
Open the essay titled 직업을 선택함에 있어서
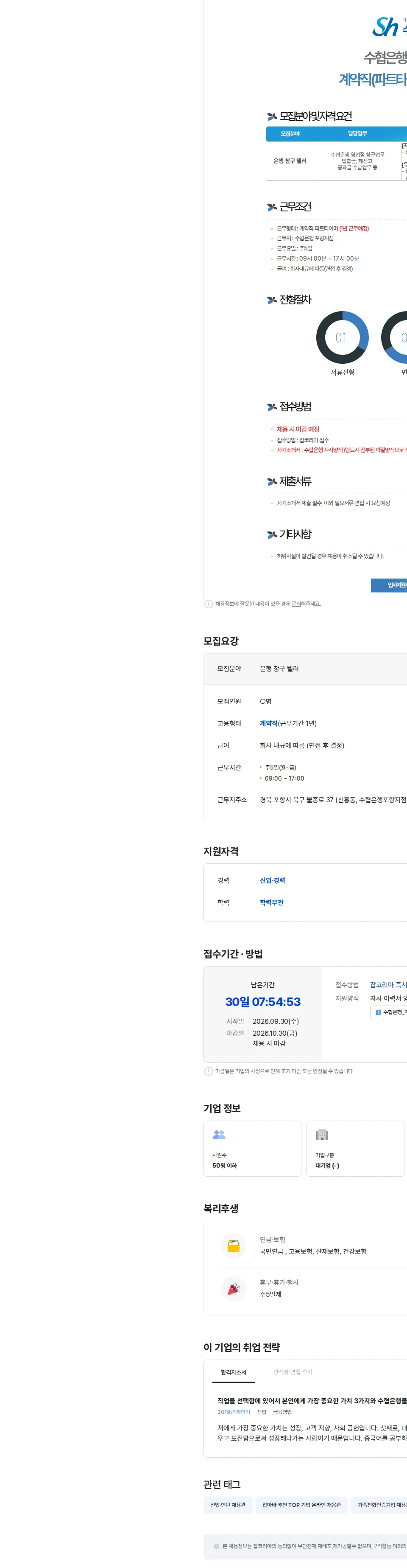[x=312, y=1400]
